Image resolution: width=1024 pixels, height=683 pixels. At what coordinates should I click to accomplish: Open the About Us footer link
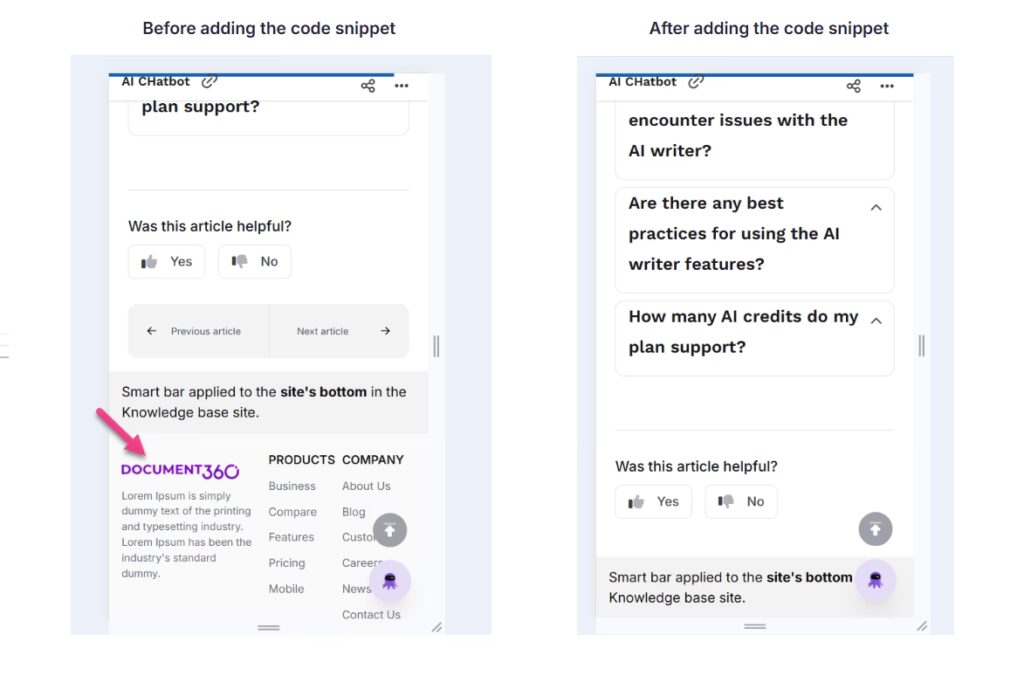pyautogui.click(x=366, y=486)
